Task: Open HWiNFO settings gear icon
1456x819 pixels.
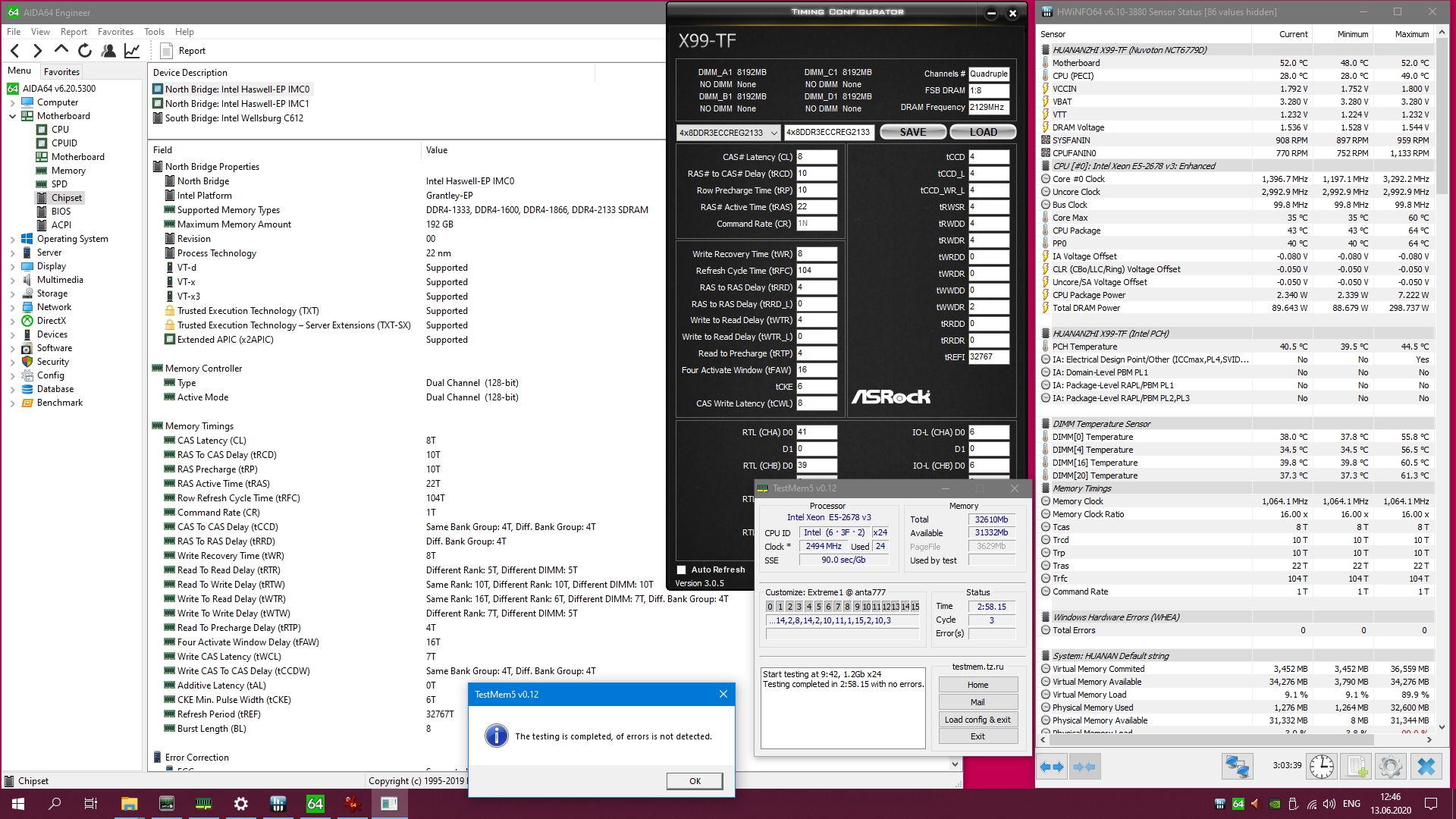Action: click(x=1390, y=767)
